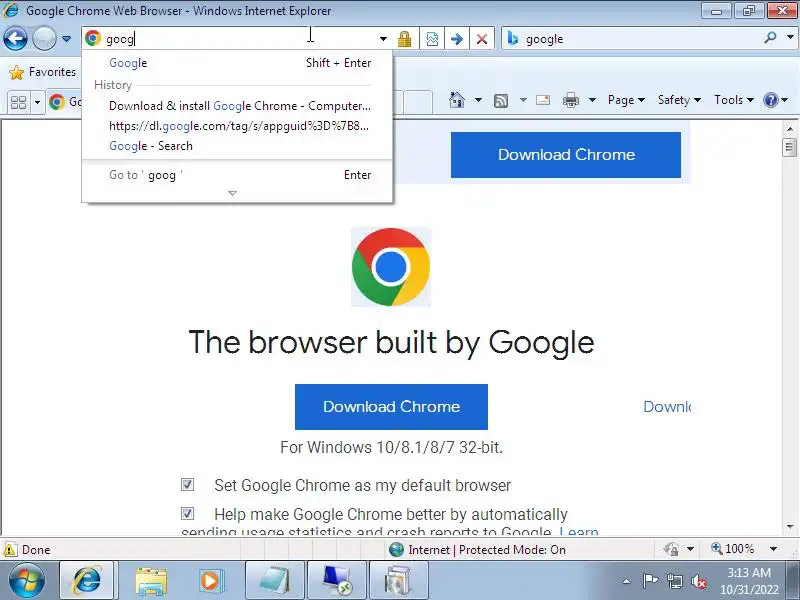The image size is (800, 600).
Task: Open the Help question mark menu
Action: (x=776, y=100)
